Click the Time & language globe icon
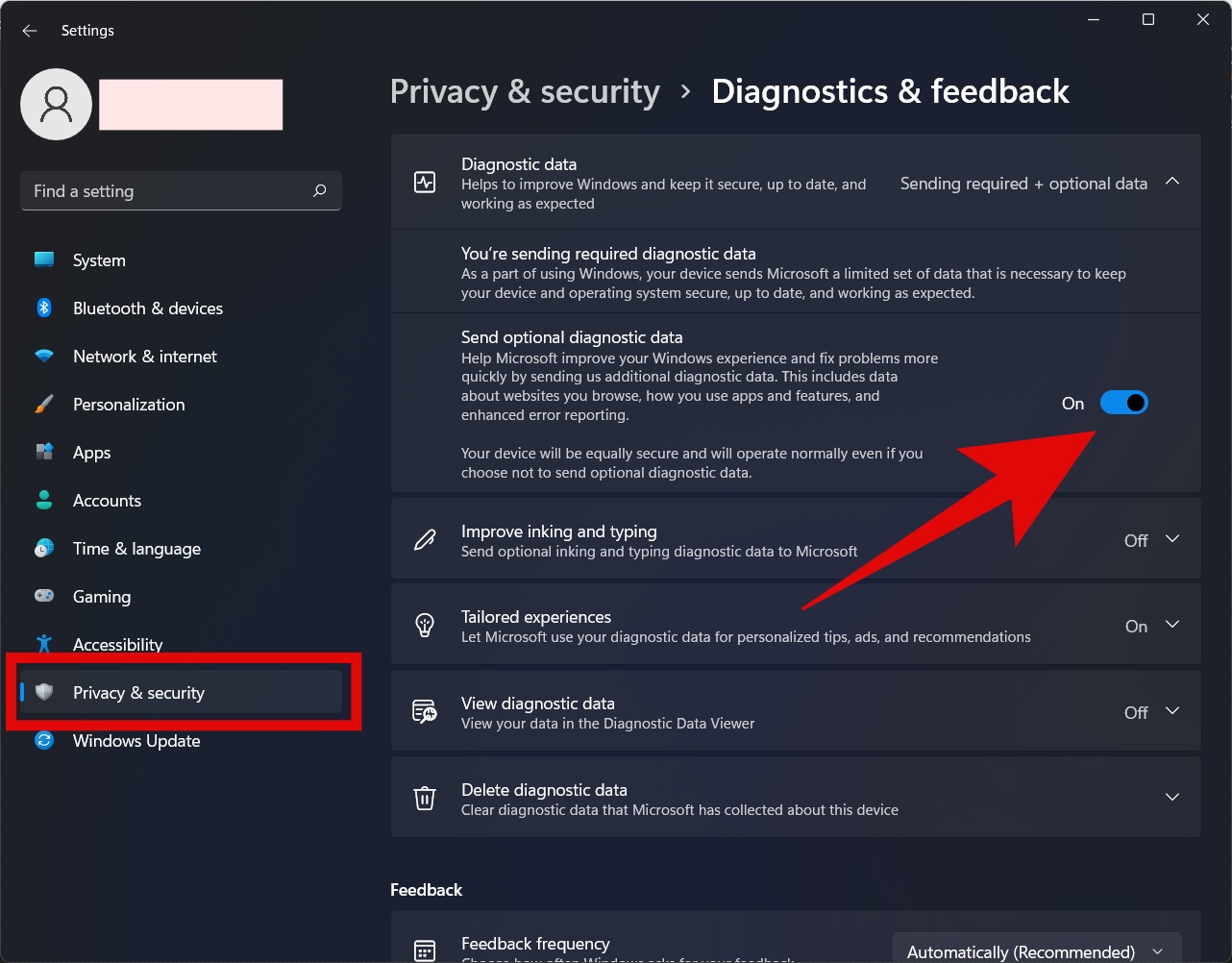1232x963 pixels. click(44, 548)
